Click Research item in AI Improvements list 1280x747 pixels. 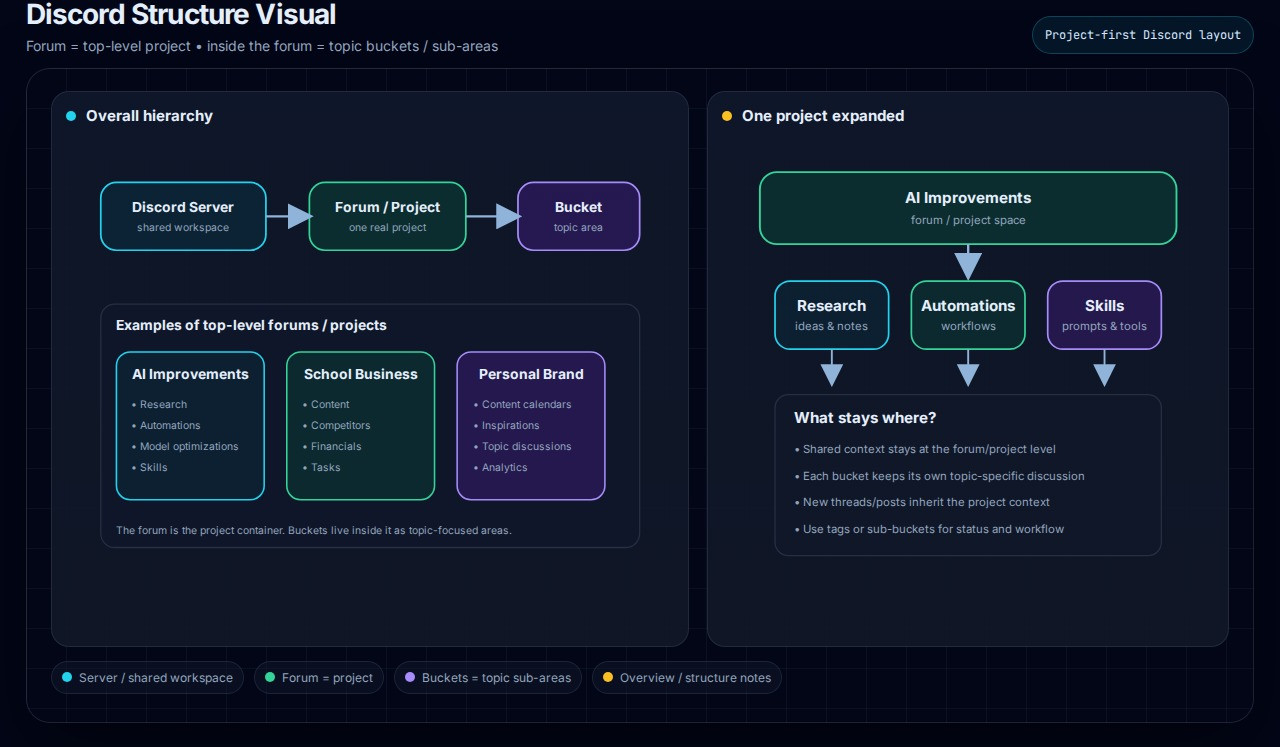coord(159,405)
